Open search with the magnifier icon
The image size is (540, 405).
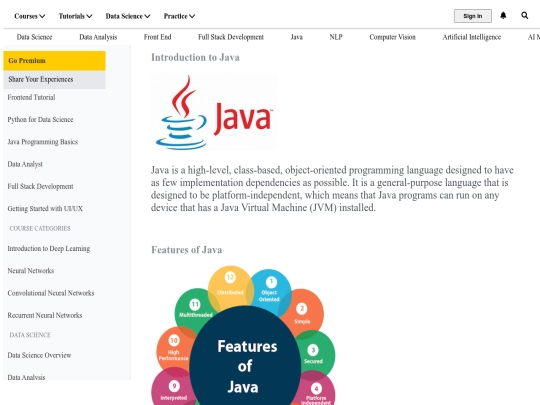(x=525, y=15)
